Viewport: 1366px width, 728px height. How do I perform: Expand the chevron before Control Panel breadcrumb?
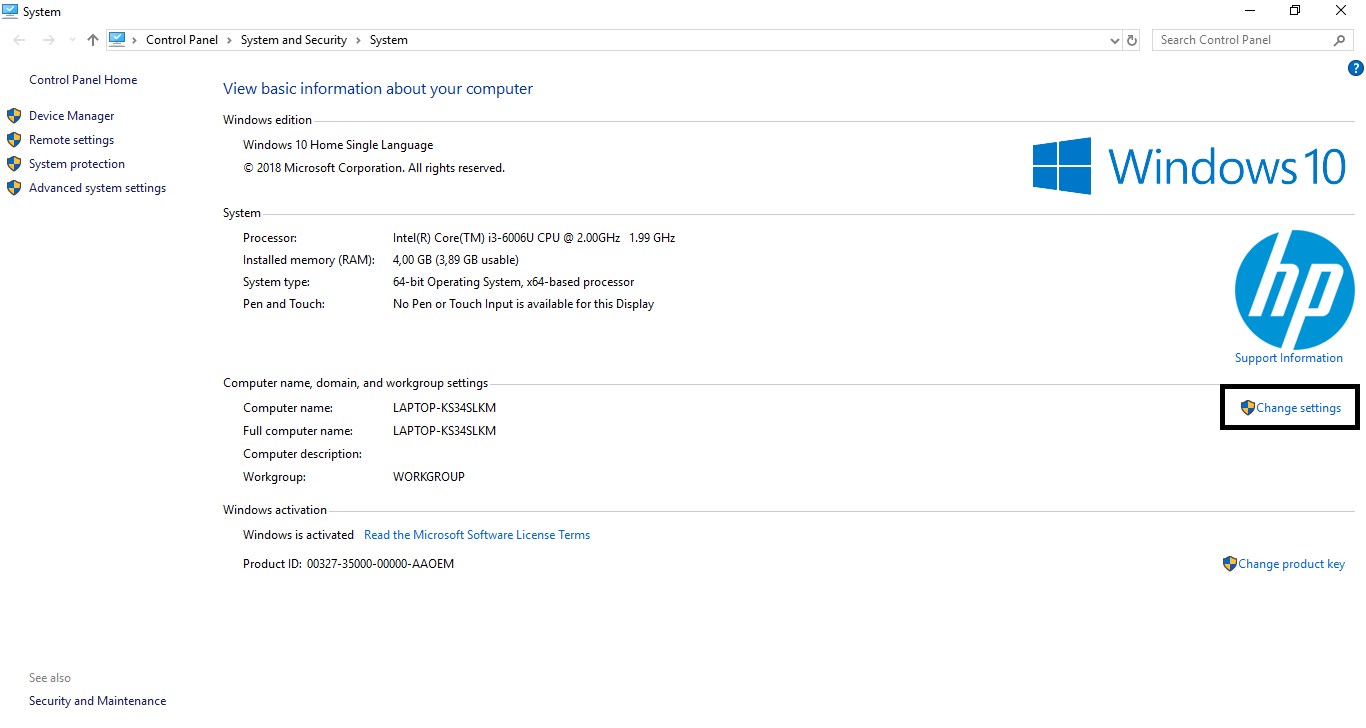point(135,40)
